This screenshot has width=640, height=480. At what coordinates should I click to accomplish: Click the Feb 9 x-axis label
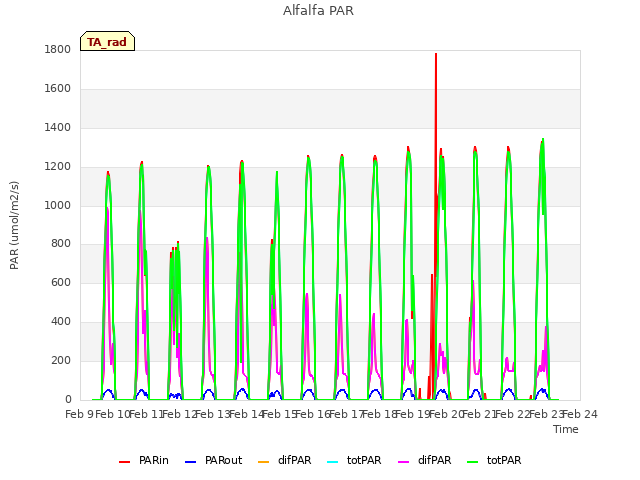click(79, 414)
